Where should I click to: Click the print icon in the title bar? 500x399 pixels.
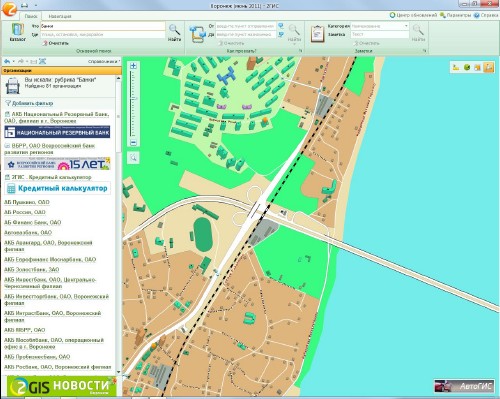pyautogui.click(x=24, y=6)
